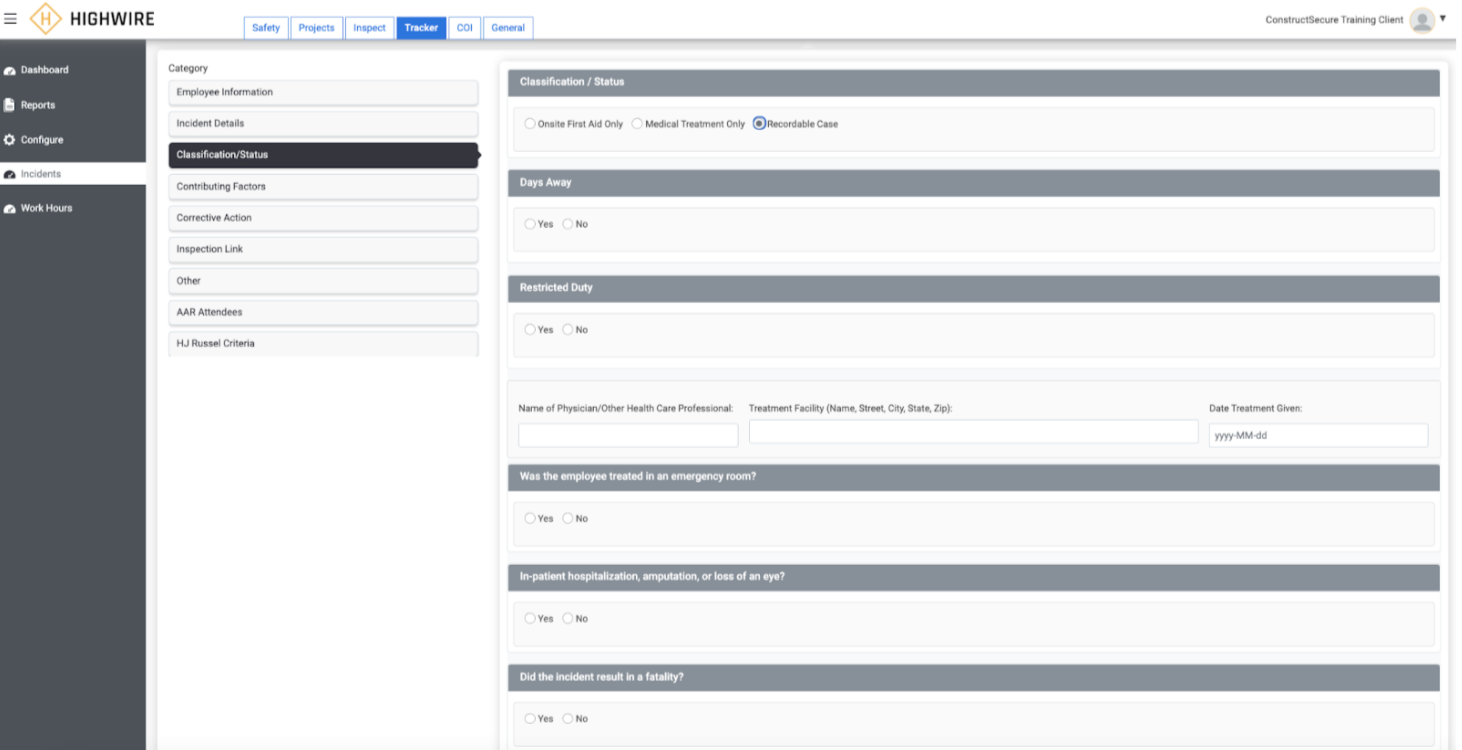Select Yes for incident fatality

[530, 719]
